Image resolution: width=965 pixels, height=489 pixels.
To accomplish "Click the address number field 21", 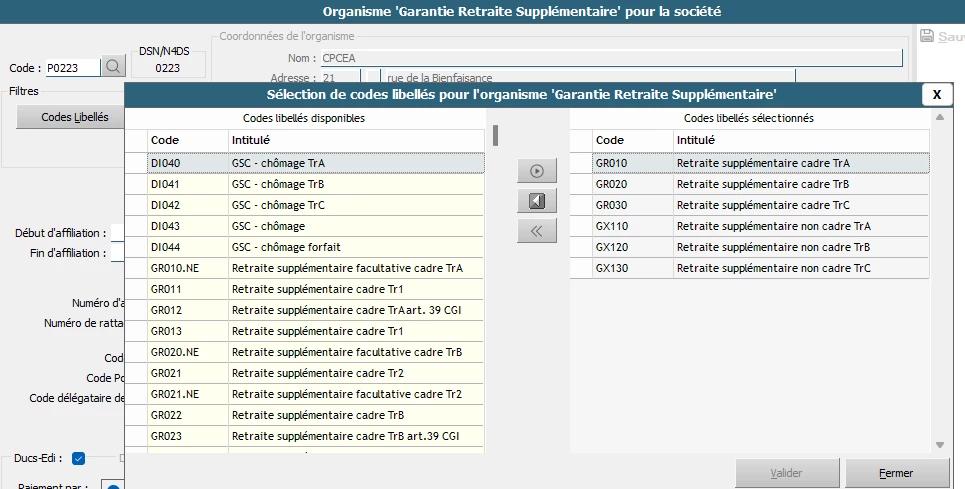I will [340, 78].
